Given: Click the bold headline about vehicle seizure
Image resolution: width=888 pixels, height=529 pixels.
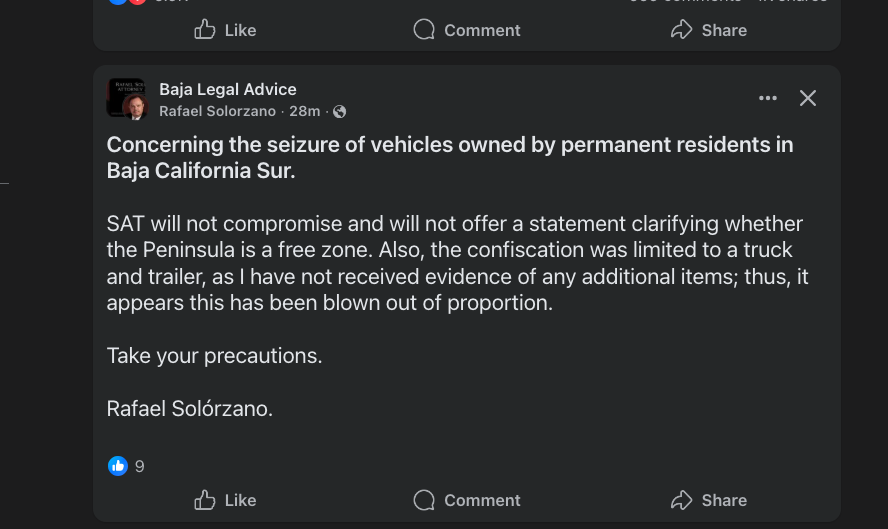Looking at the screenshot, I should point(450,157).
